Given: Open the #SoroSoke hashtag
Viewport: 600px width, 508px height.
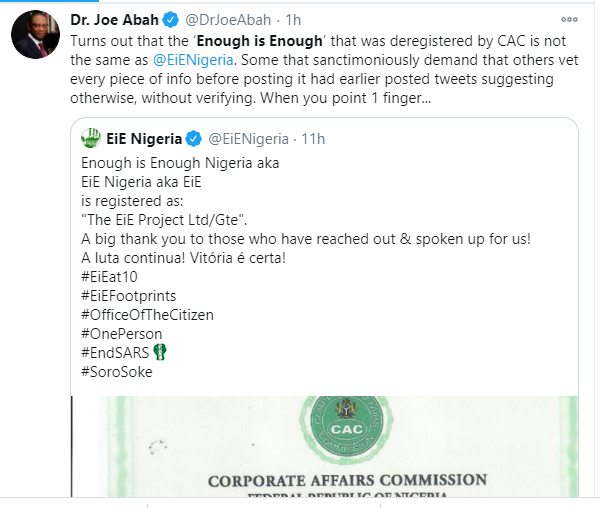Looking at the screenshot, I should click(x=117, y=371).
